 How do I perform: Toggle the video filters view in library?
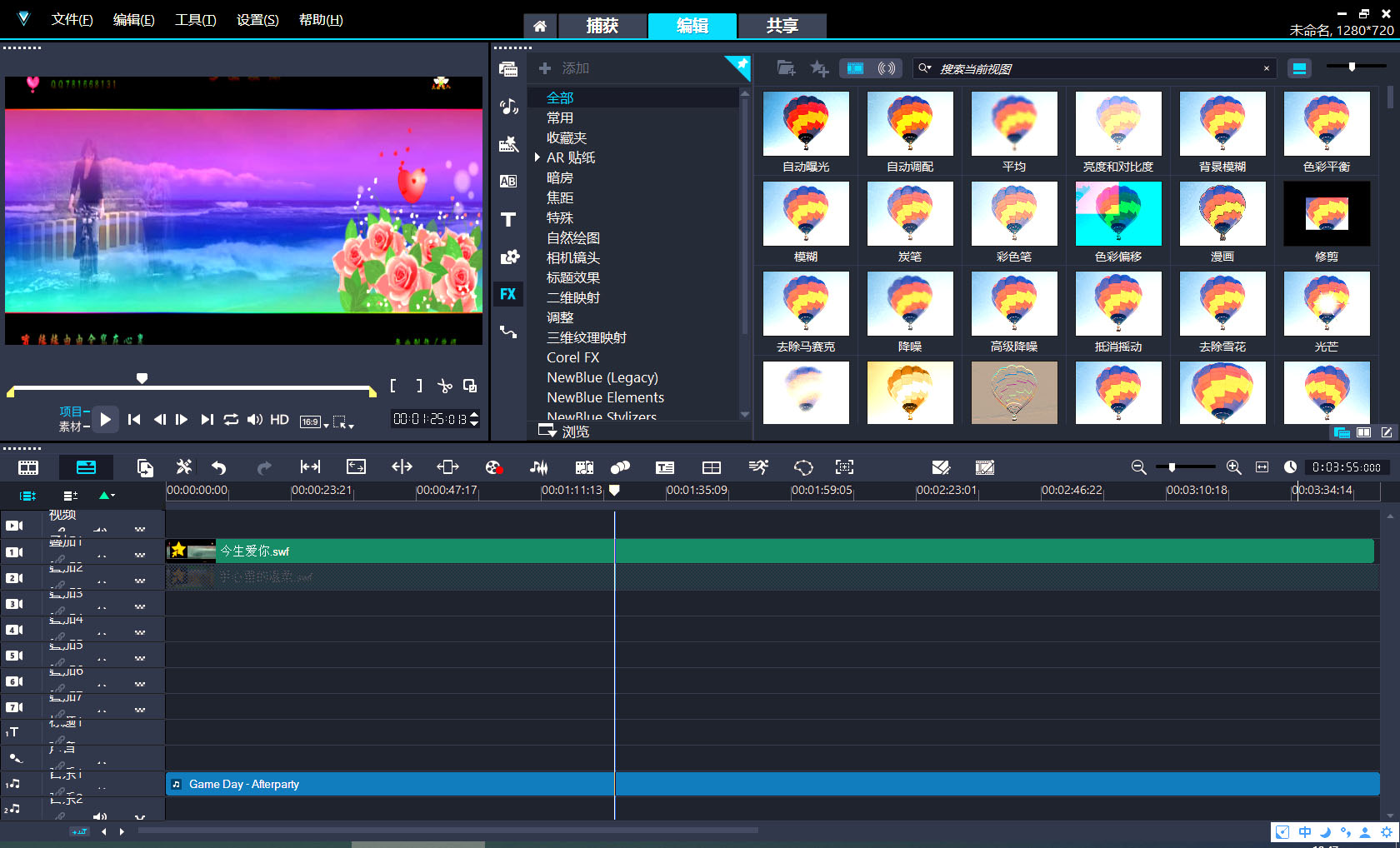pyautogui.click(x=855, y=68)
